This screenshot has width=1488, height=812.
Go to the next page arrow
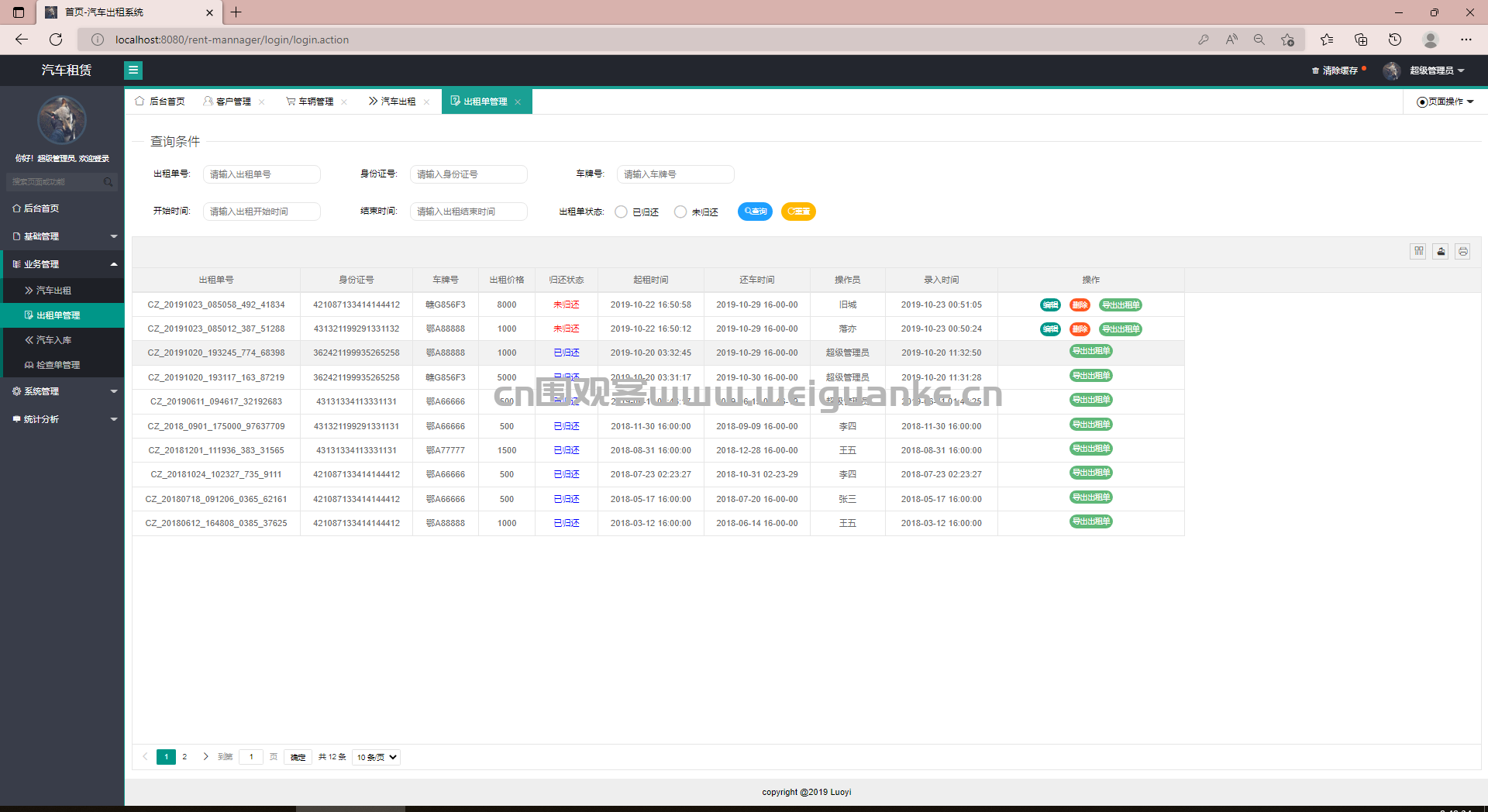pos(205,757)
